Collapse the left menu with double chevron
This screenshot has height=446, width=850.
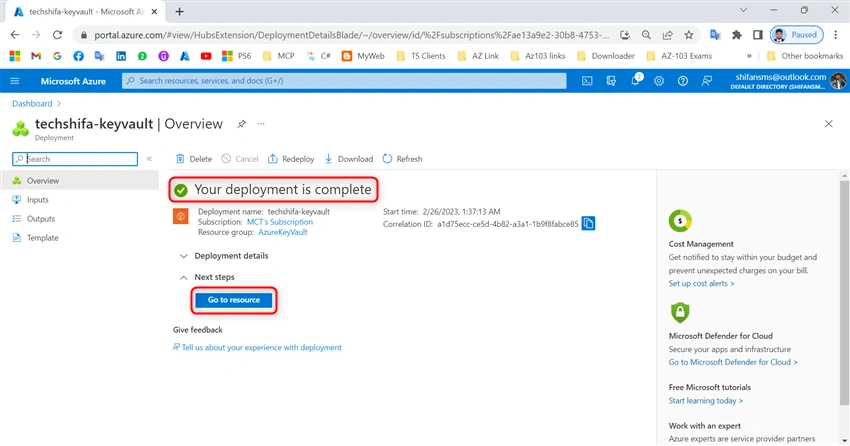coord(149,159)
